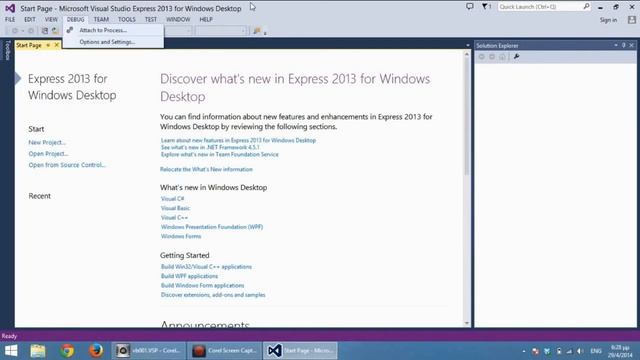Click the Start Page scroll down arrow
The width and height of the screenshot is (640, 360).
(x=467, y=323)
